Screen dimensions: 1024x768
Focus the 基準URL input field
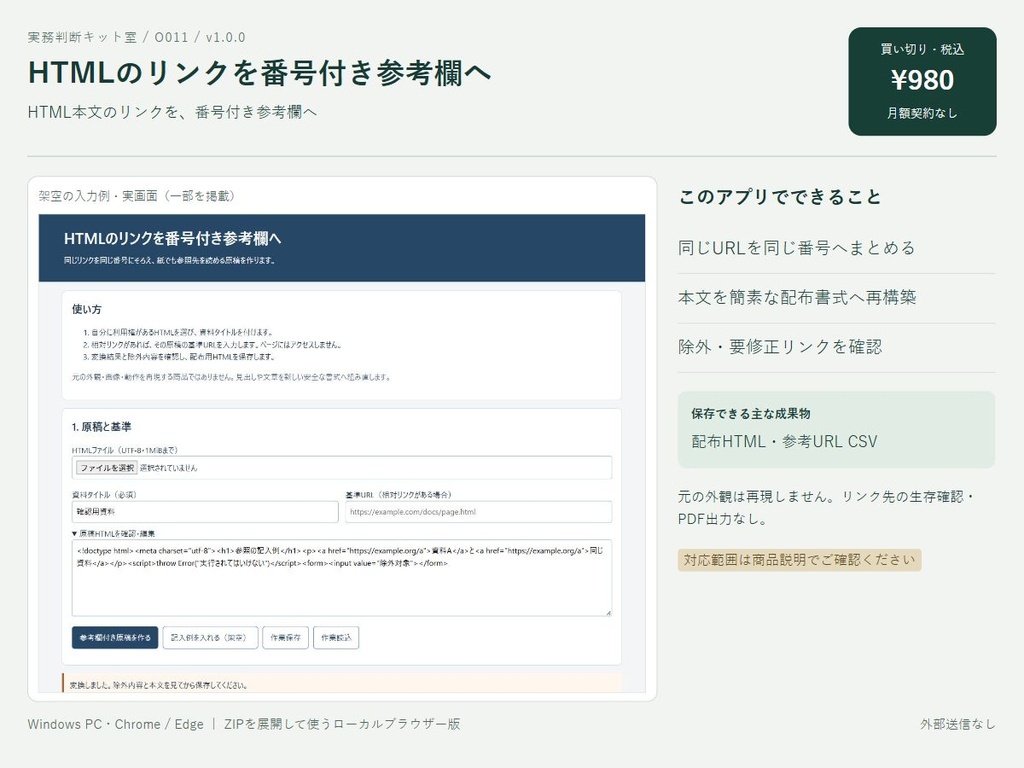pos(479,512)
